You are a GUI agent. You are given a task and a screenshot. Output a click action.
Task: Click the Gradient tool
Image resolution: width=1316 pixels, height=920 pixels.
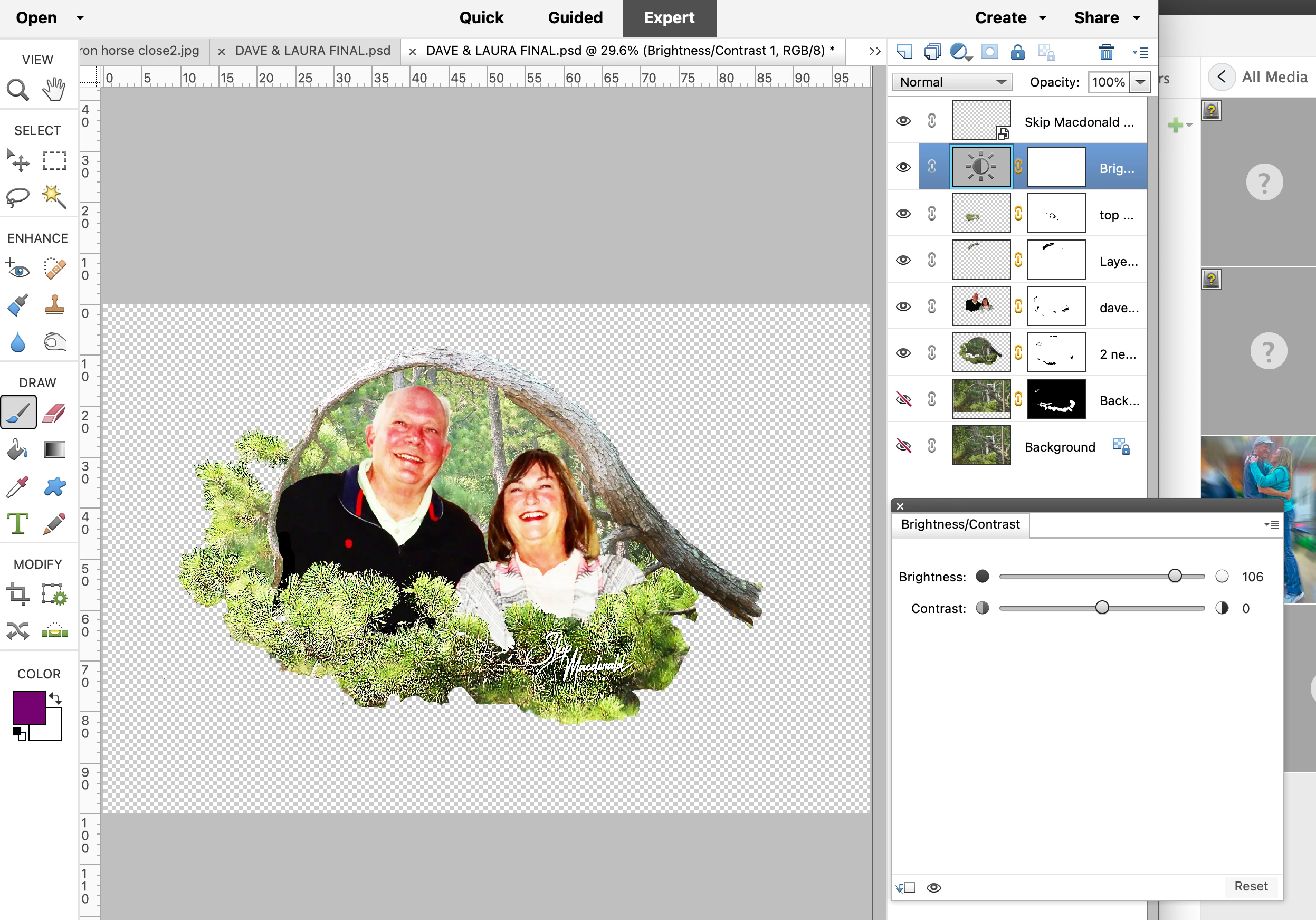tap(54, 449)
